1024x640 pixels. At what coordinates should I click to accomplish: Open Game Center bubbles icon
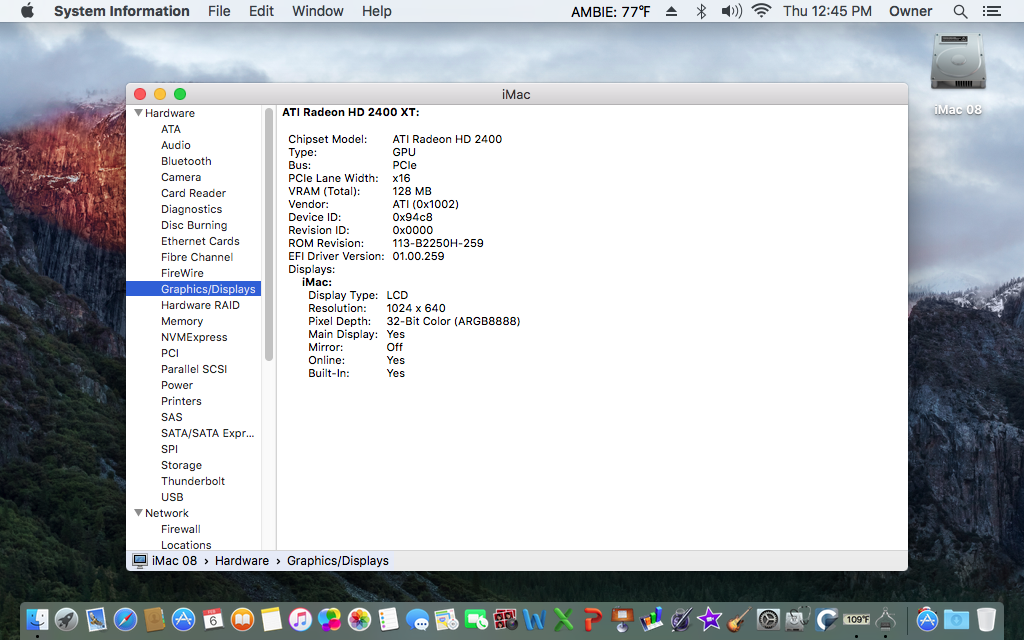(330, 619)
